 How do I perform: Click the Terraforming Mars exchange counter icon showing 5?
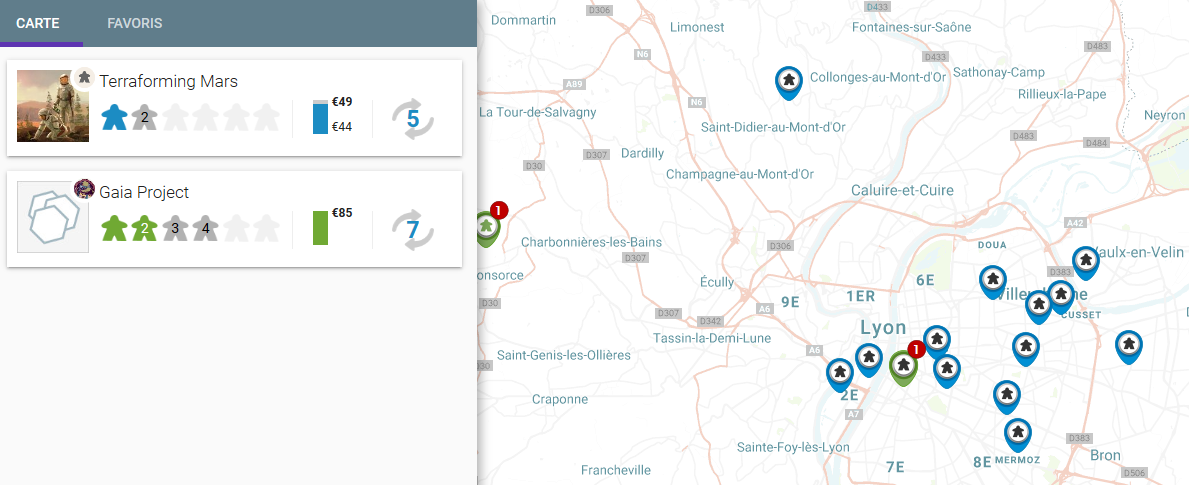click(x=412, y=119)
